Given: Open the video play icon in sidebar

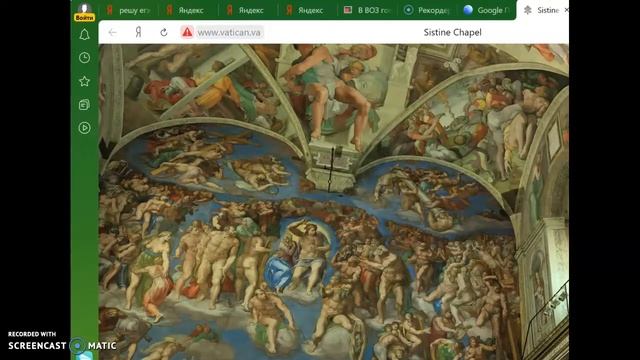Looking at the screenshot, I should click(x=84, y=128).
